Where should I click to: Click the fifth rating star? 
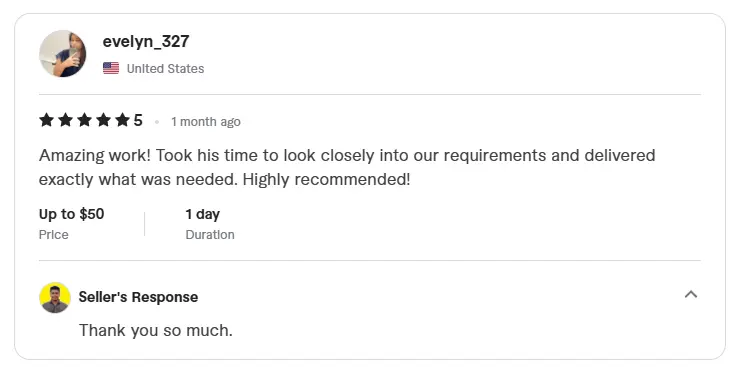[122, 120]
